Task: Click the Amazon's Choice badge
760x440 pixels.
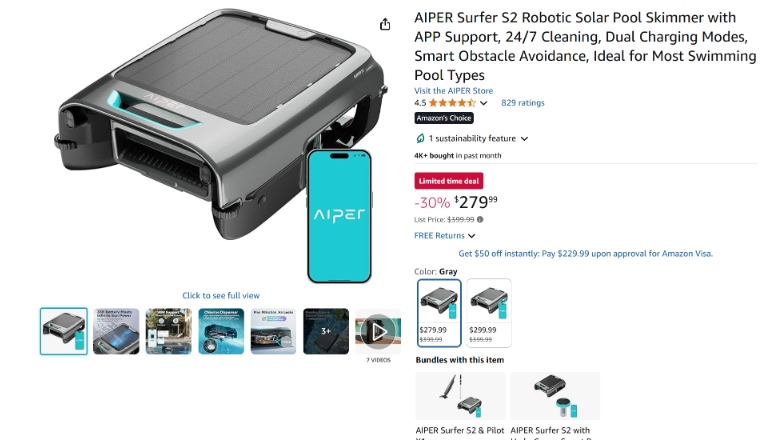Action: tap(444, 118)
